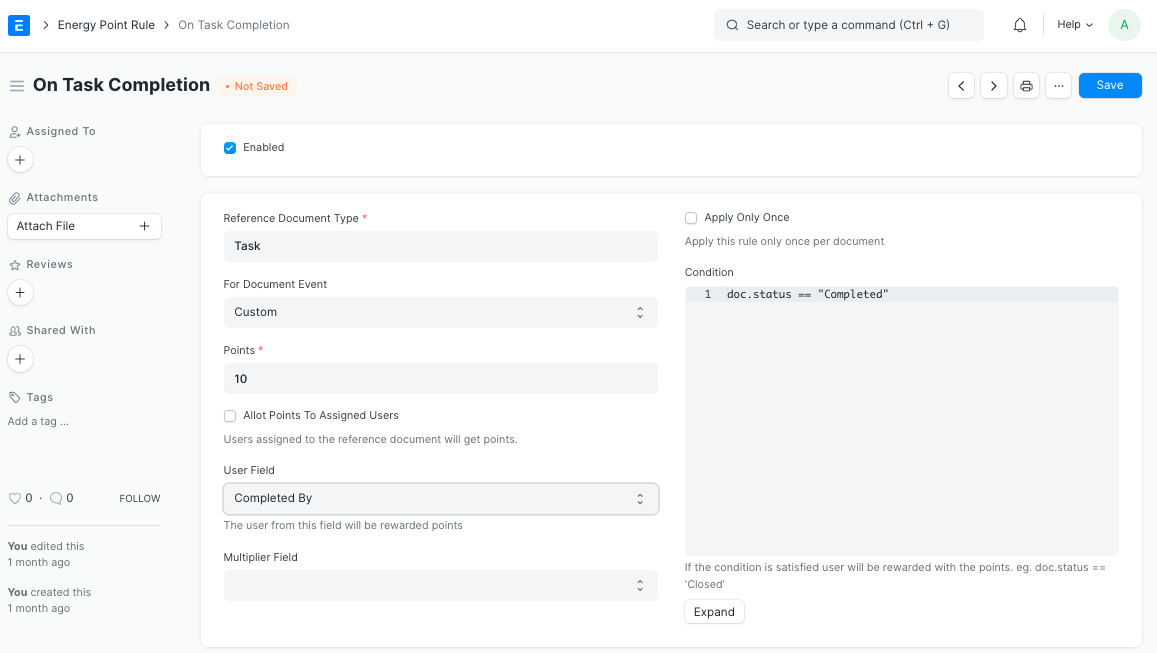This screenshot has height=653, width=1157.
Task: Add an assignee with Assigned To plus
Action: 20,160
